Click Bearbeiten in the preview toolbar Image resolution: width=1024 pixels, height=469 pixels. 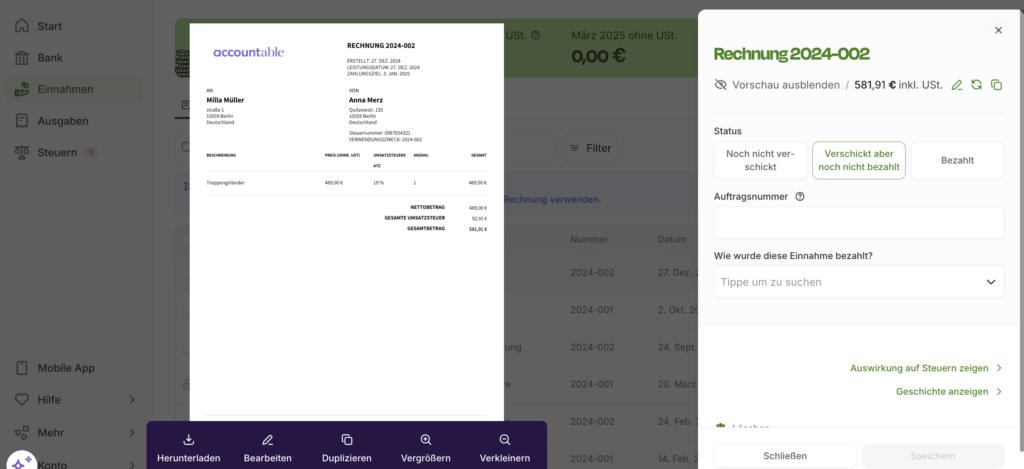267,448
